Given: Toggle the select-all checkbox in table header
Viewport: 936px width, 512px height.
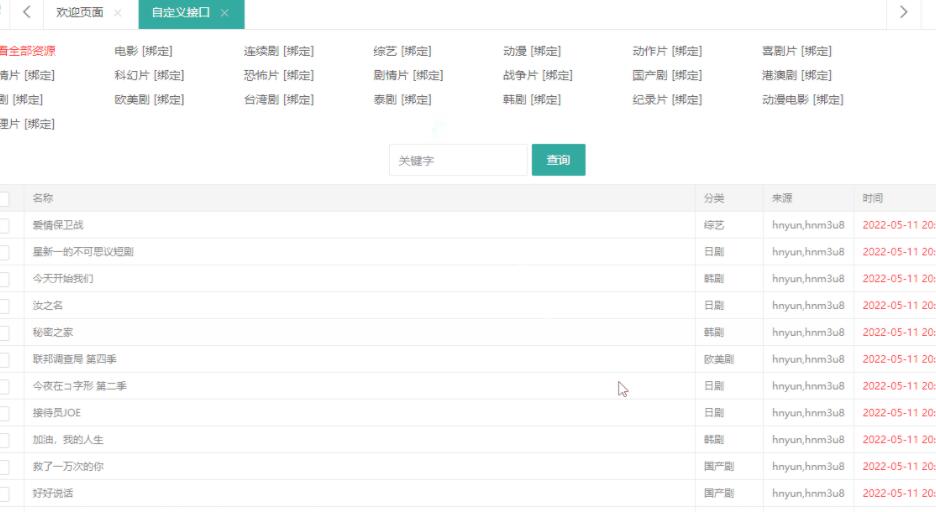Looking at the screenshot, I should 4,199.
